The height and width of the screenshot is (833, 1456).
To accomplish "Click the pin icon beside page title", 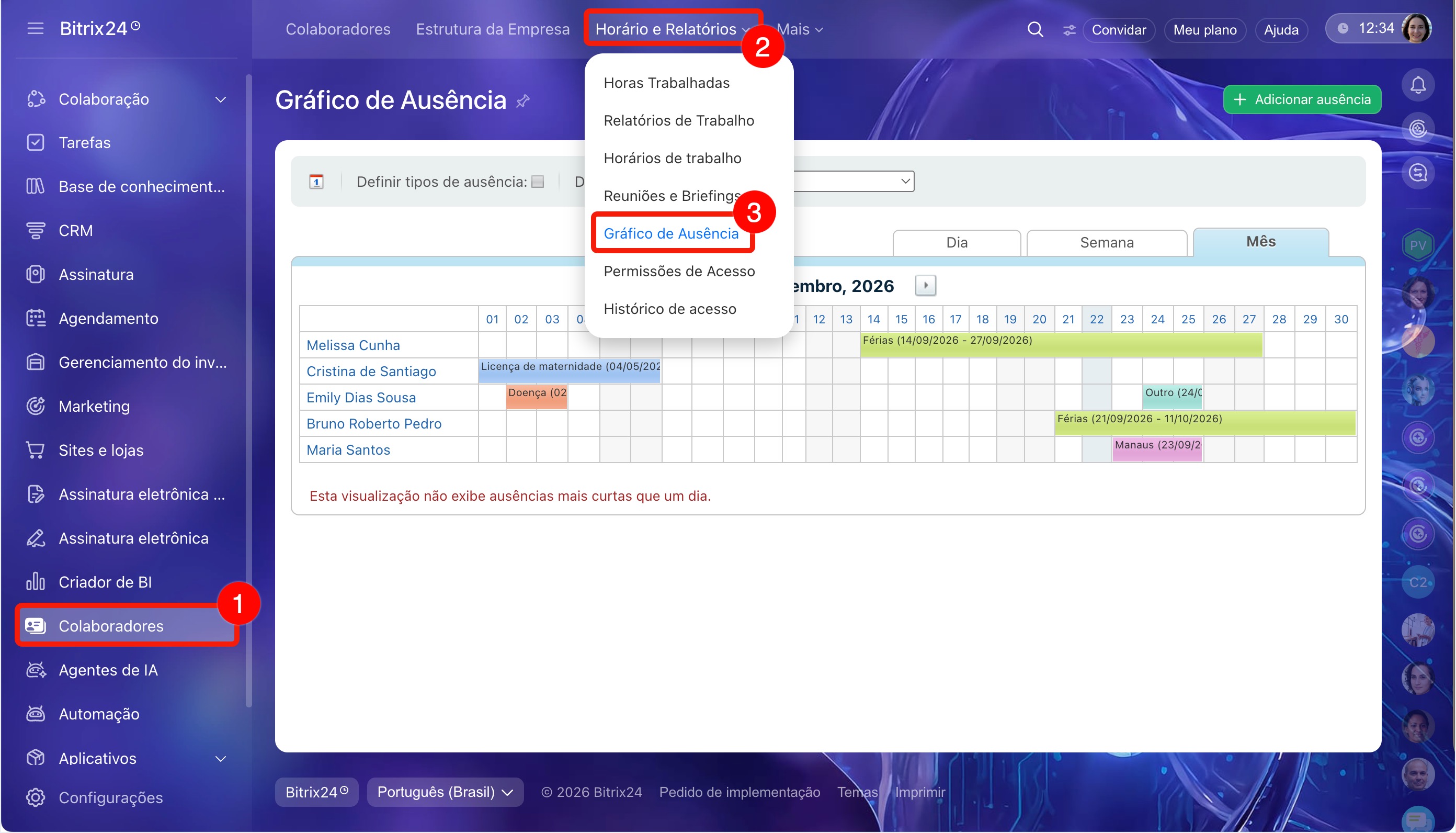I will (x=523, y=102).
